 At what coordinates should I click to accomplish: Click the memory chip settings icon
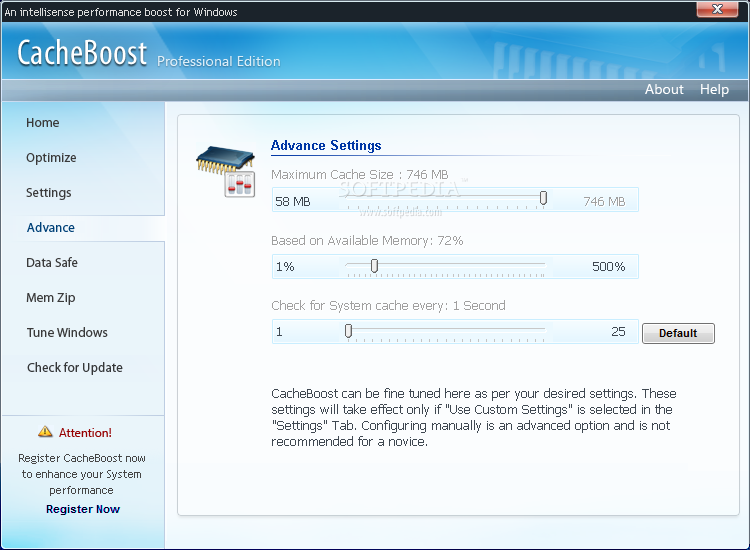(x=226, y=171)
